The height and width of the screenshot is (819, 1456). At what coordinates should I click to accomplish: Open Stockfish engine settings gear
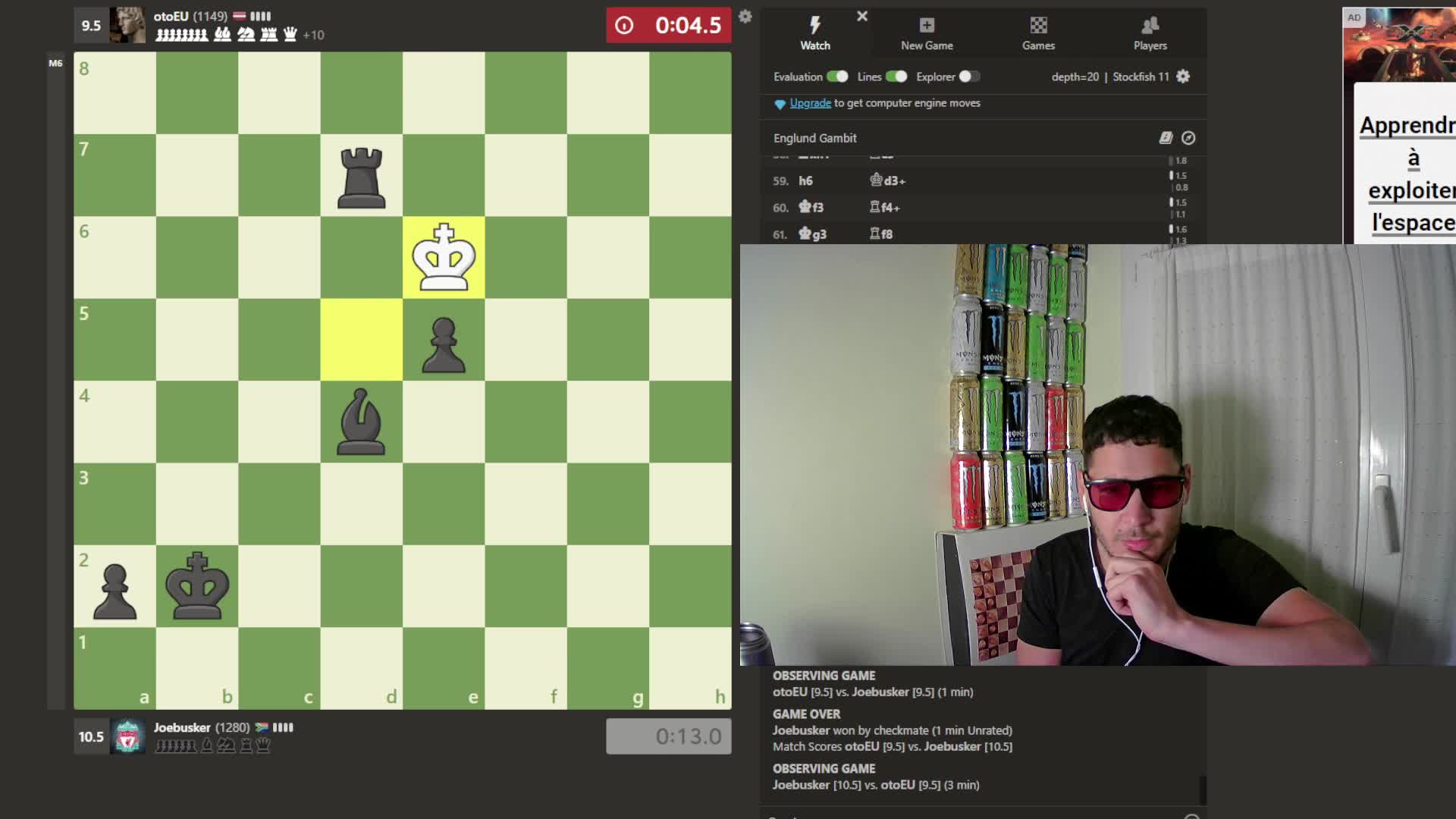click(1182, 77)
